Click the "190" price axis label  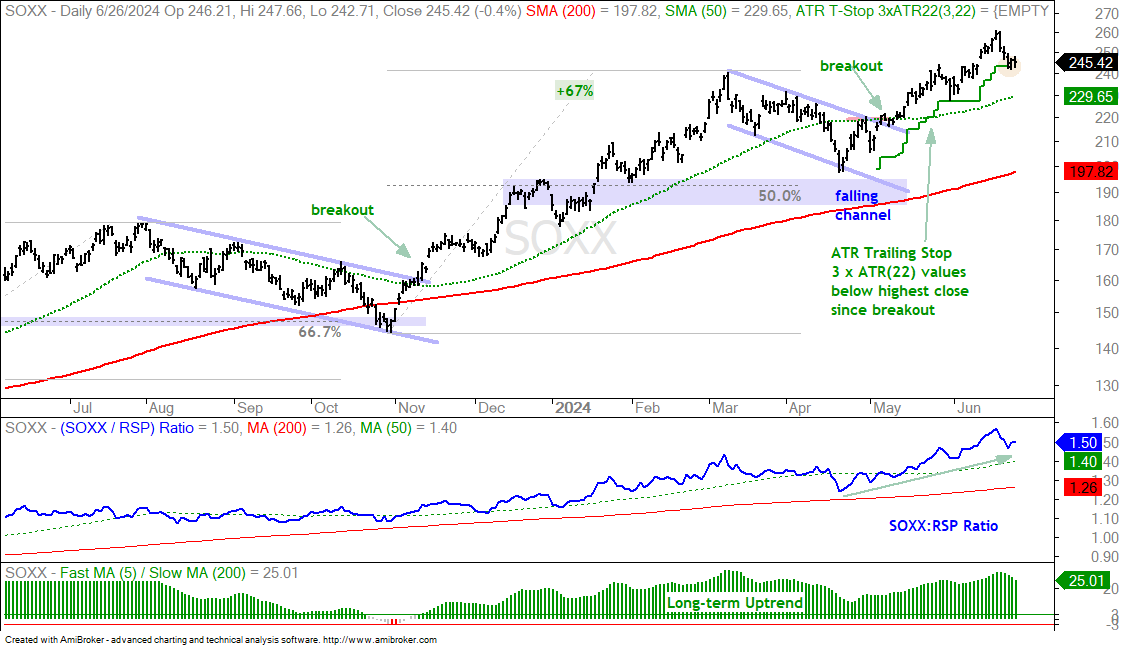[x=1106, y=193]
